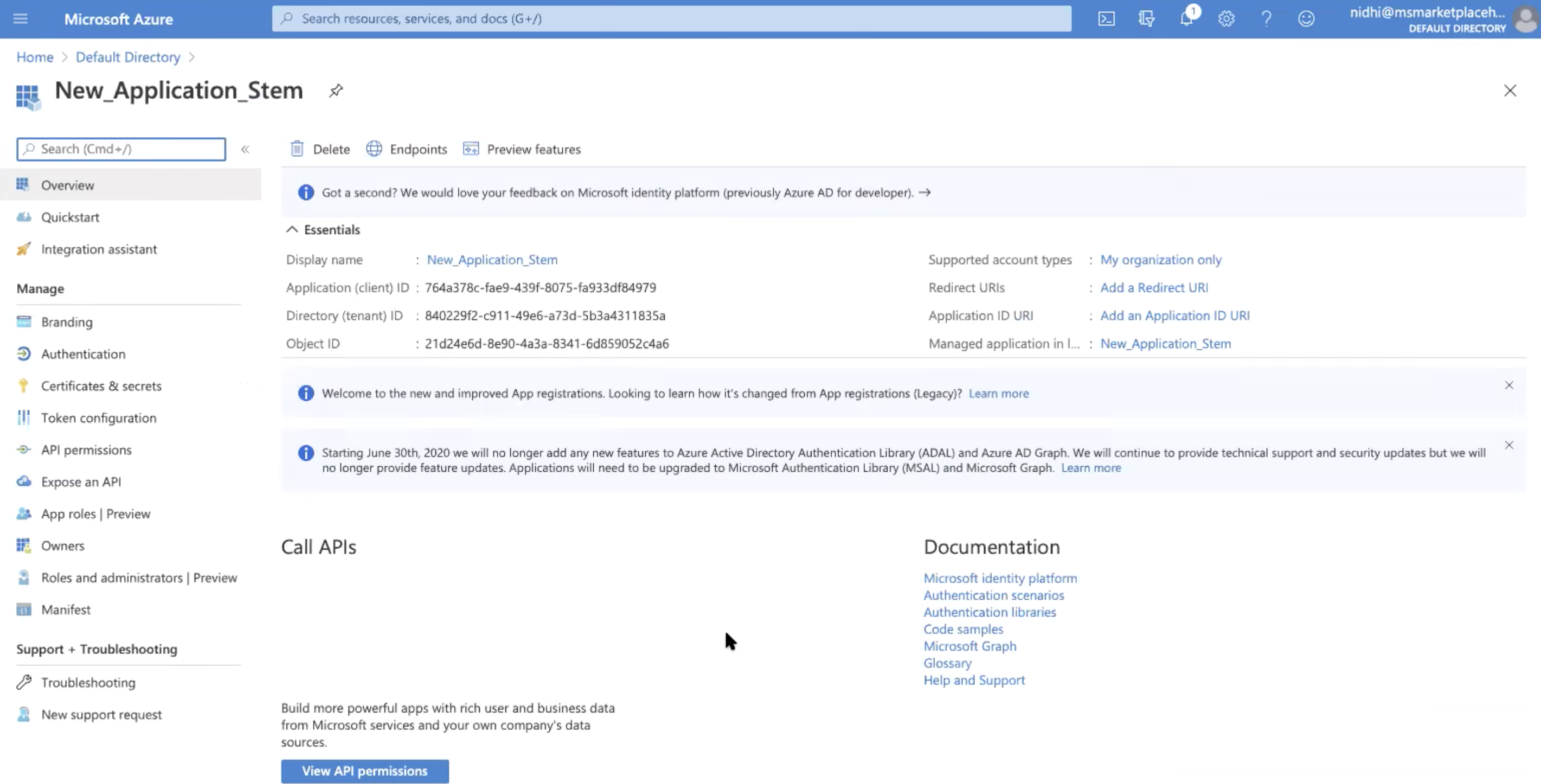Open the Display name New_Application_Stem link
Viewport: 1541px width, 784px height.
pos(492,260)
